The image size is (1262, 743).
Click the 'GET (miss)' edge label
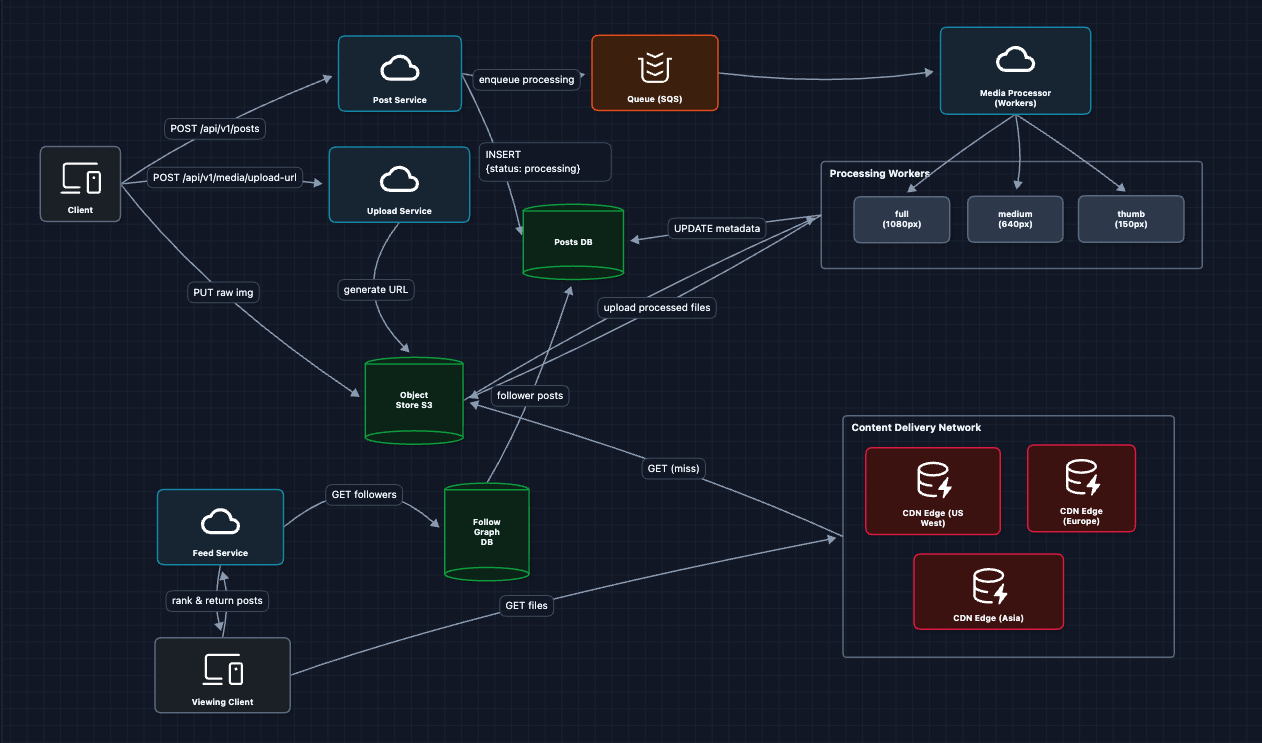pos(673,467)
